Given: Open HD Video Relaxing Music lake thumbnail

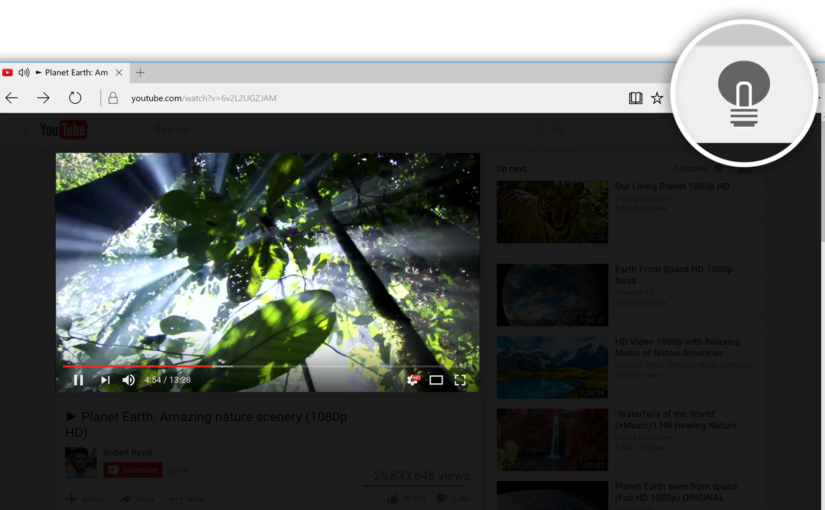Looking at the screenshot, I should click(x=552, y=367).
